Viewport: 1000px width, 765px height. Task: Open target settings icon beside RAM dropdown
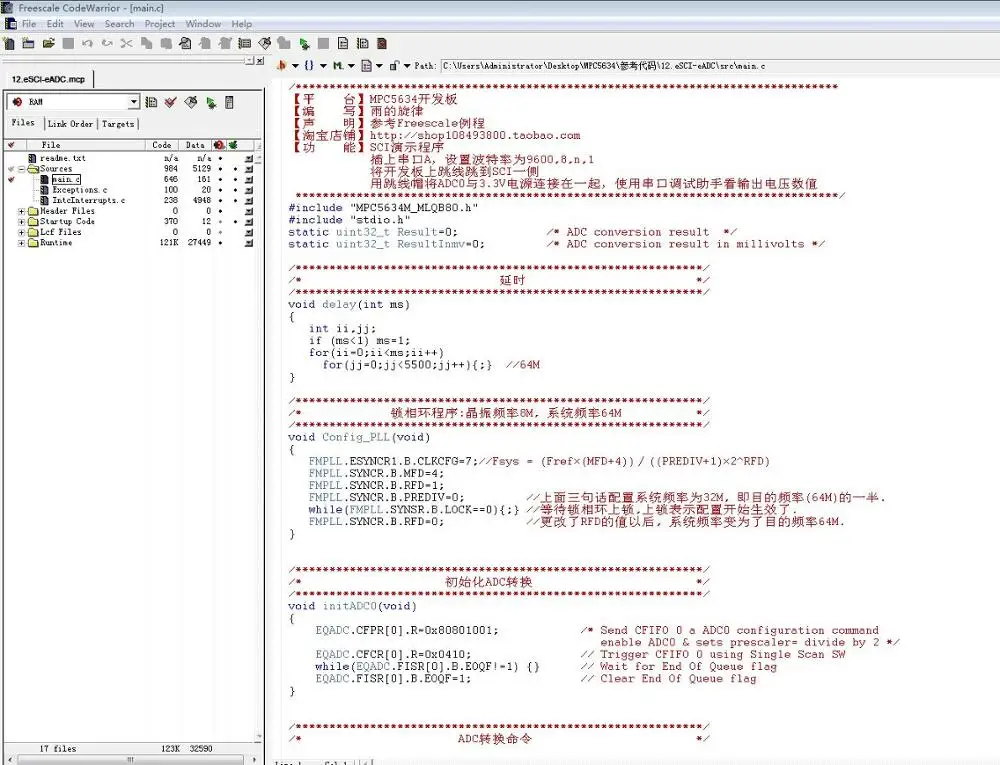point(151,102)
